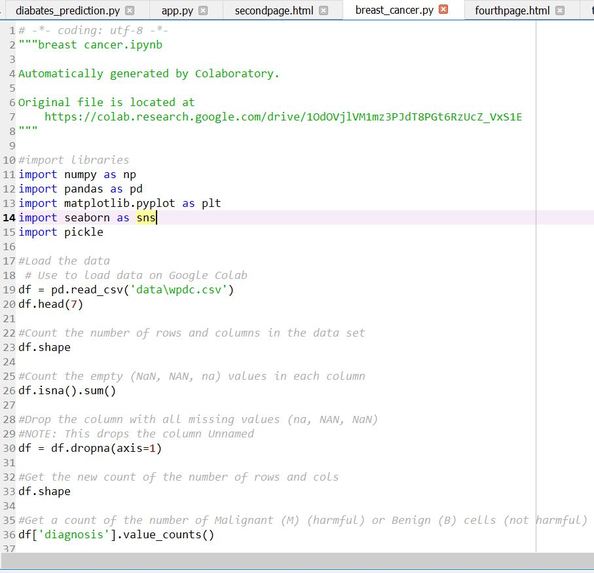Close the diabates_prediction.py tab
The width and height of the screenshot is (594, 573).
click(130, 11)
